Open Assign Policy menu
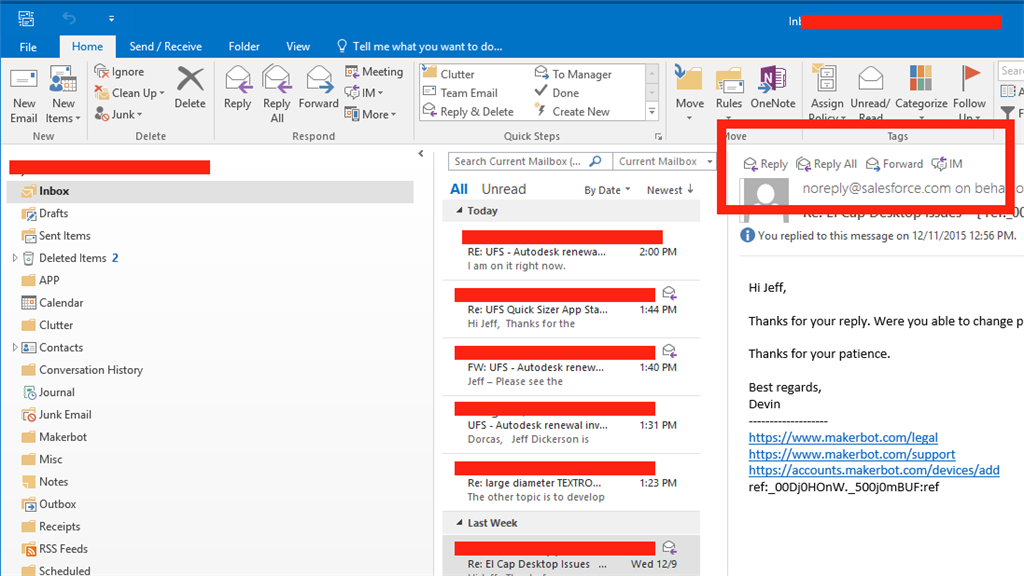The image size is (1024, 576). pyautogui.click(x=827, y=93)
